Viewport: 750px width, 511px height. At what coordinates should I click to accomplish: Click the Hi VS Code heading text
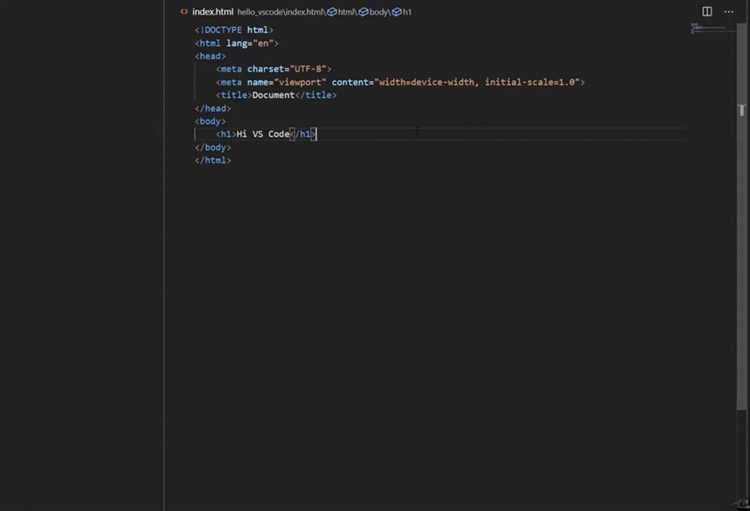click(x=263, y=134)
